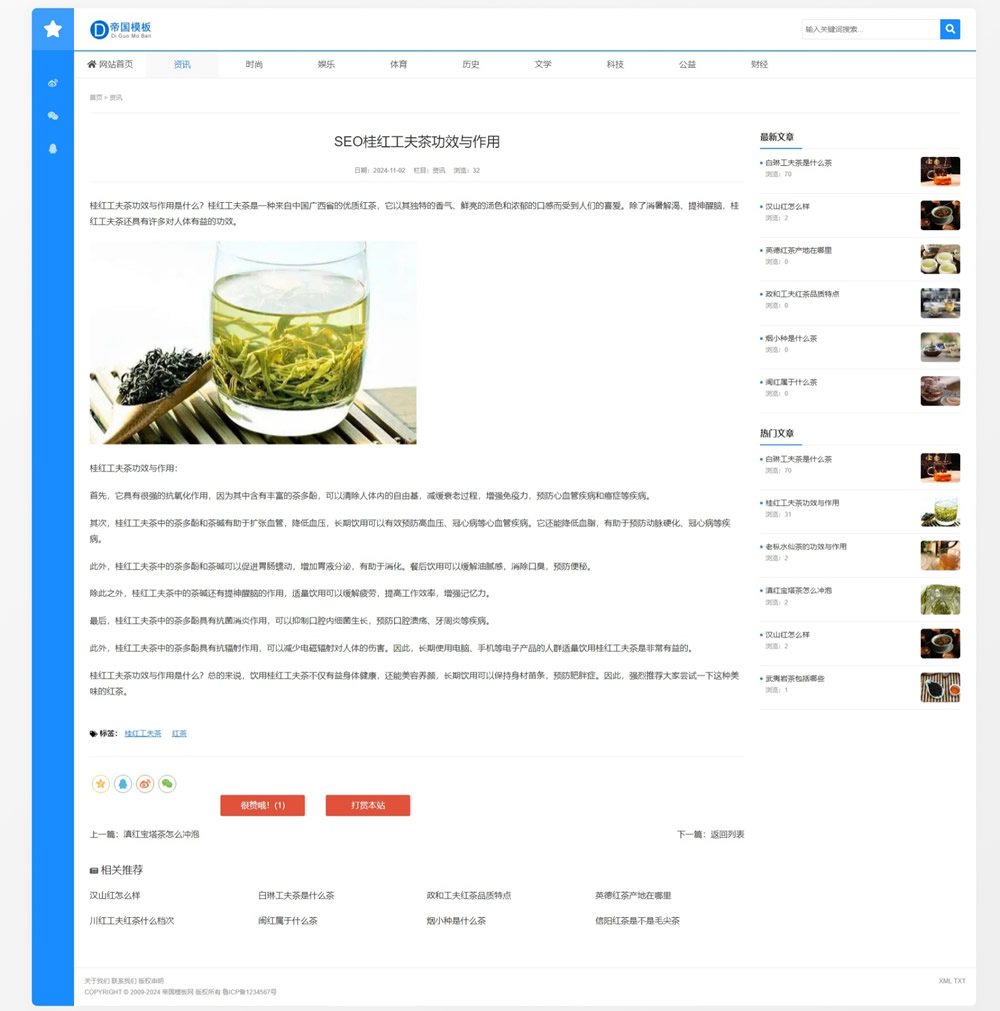Open previous article 滇红宝塔茶怎么冲泡

coord(161,834)
